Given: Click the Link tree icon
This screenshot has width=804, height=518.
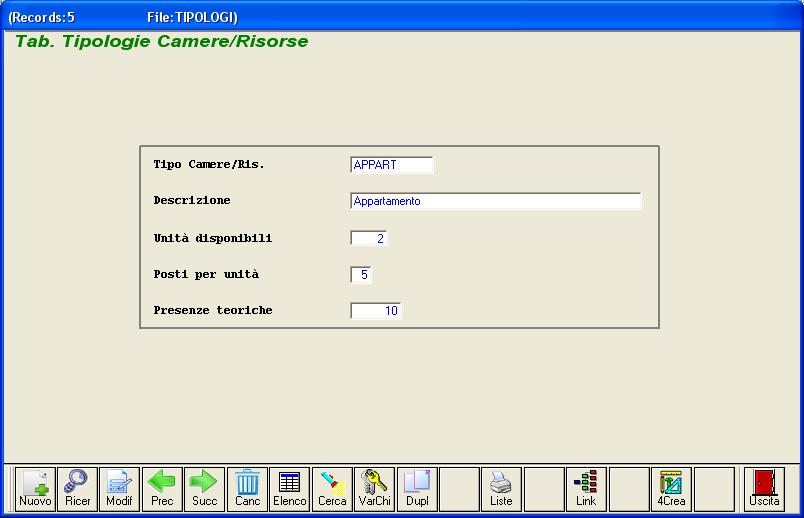Looking at the screenshot, I should [x=586, y=488].
